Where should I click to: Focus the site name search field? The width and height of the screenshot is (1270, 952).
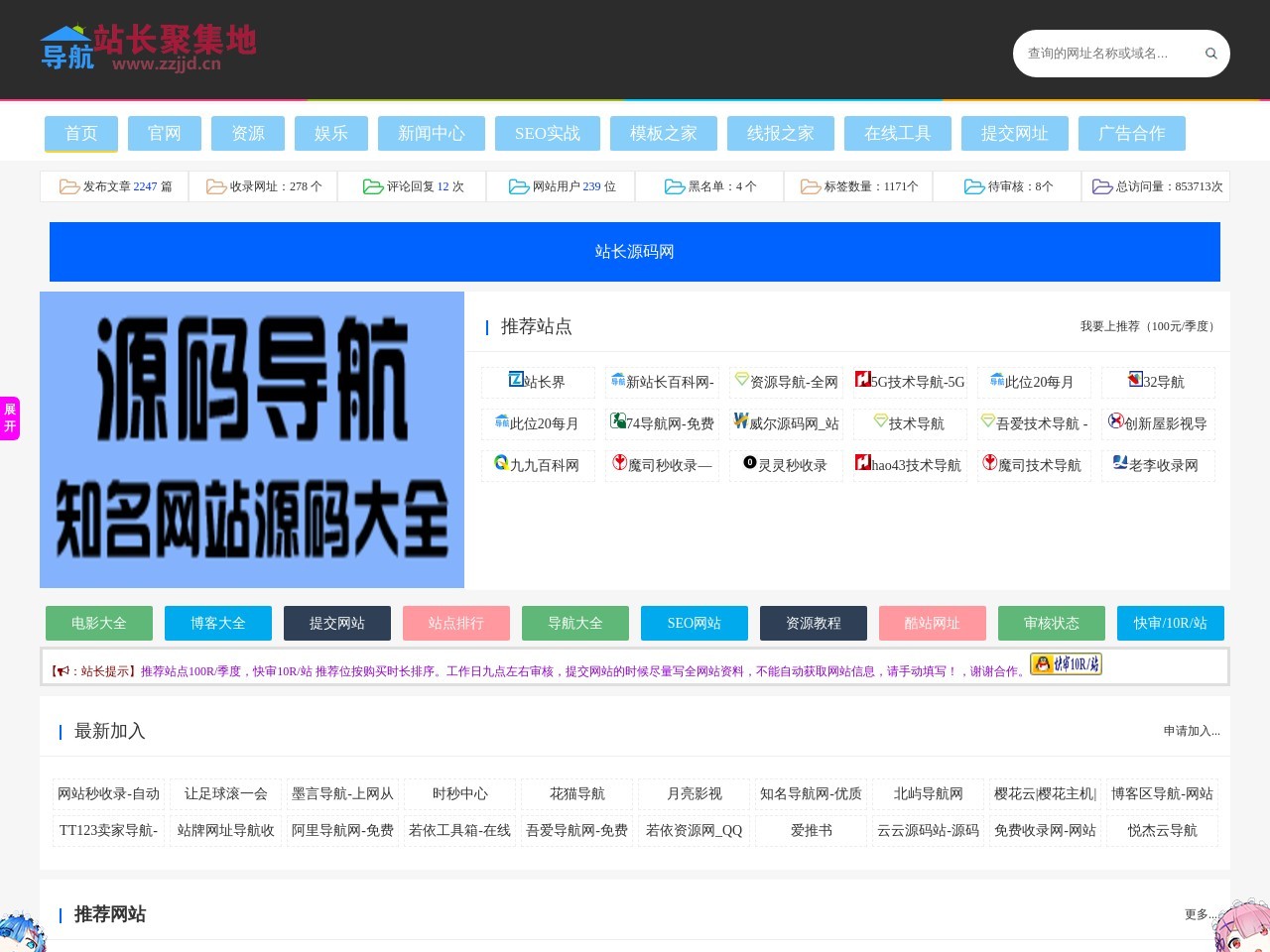click(1106, 54)
